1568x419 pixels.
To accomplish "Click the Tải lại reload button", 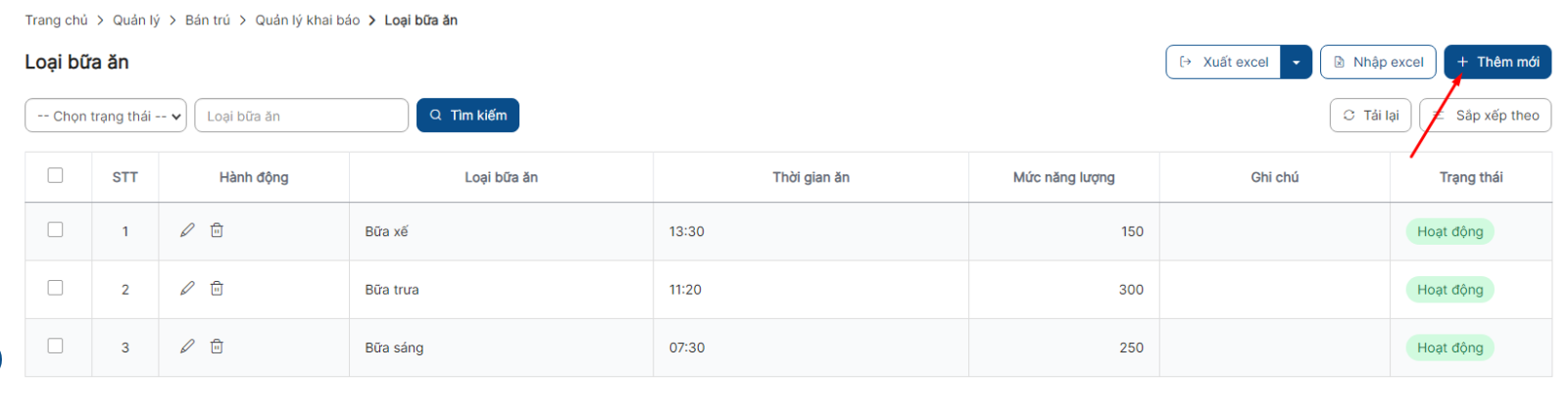I will pos(1370,116).
